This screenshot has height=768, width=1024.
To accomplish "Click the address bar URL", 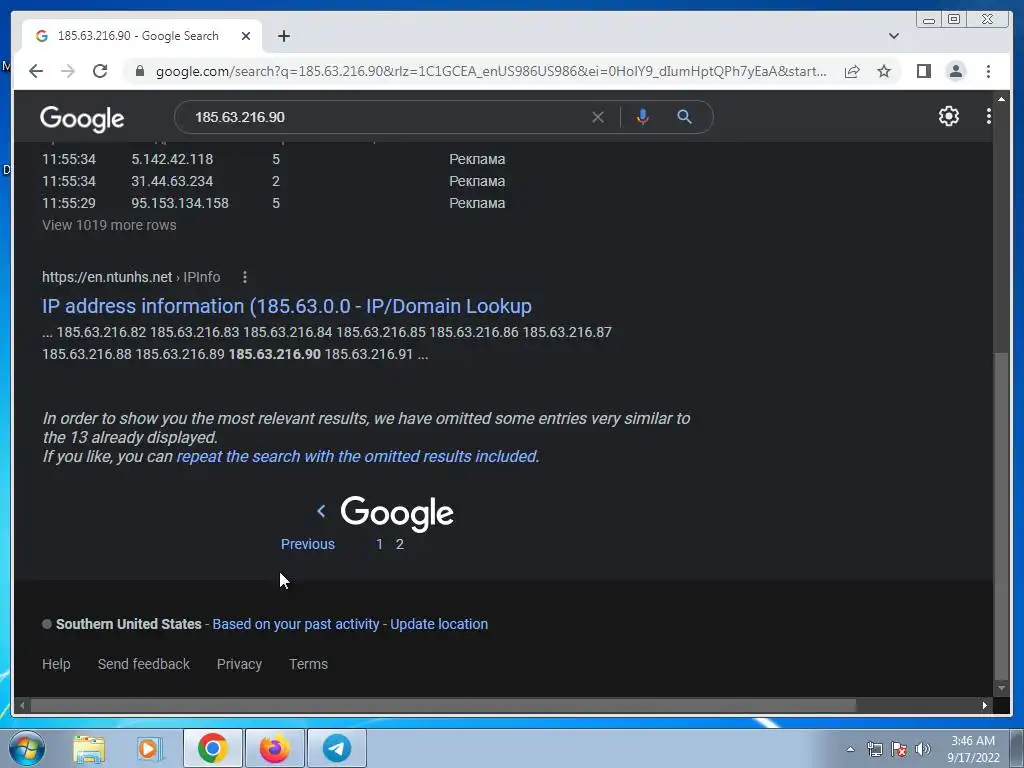I will point(491,71).
